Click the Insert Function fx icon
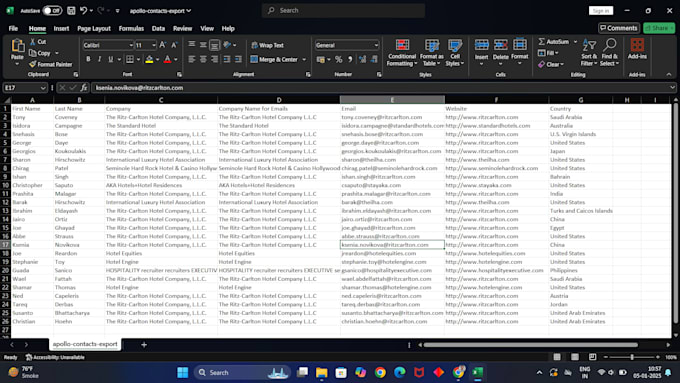Screen dimensions: 680x383 84,88
